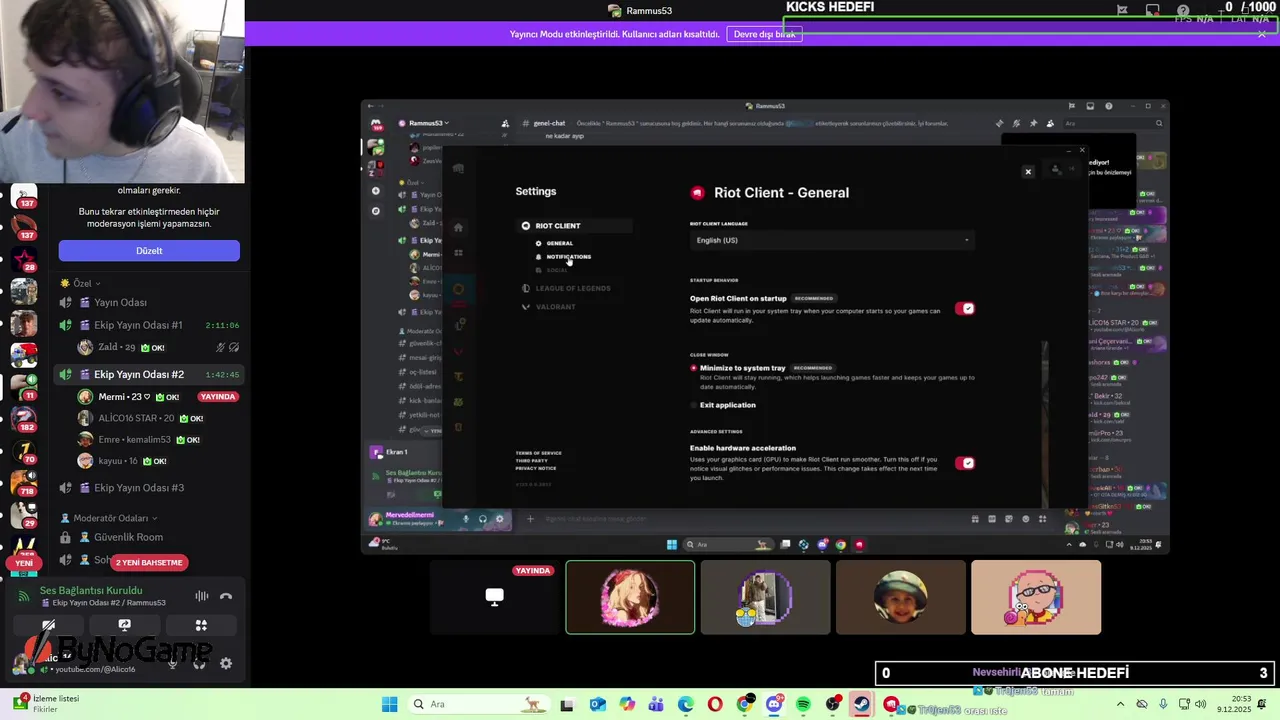Mute microphone in Discord user panel

tap(172, 663)
